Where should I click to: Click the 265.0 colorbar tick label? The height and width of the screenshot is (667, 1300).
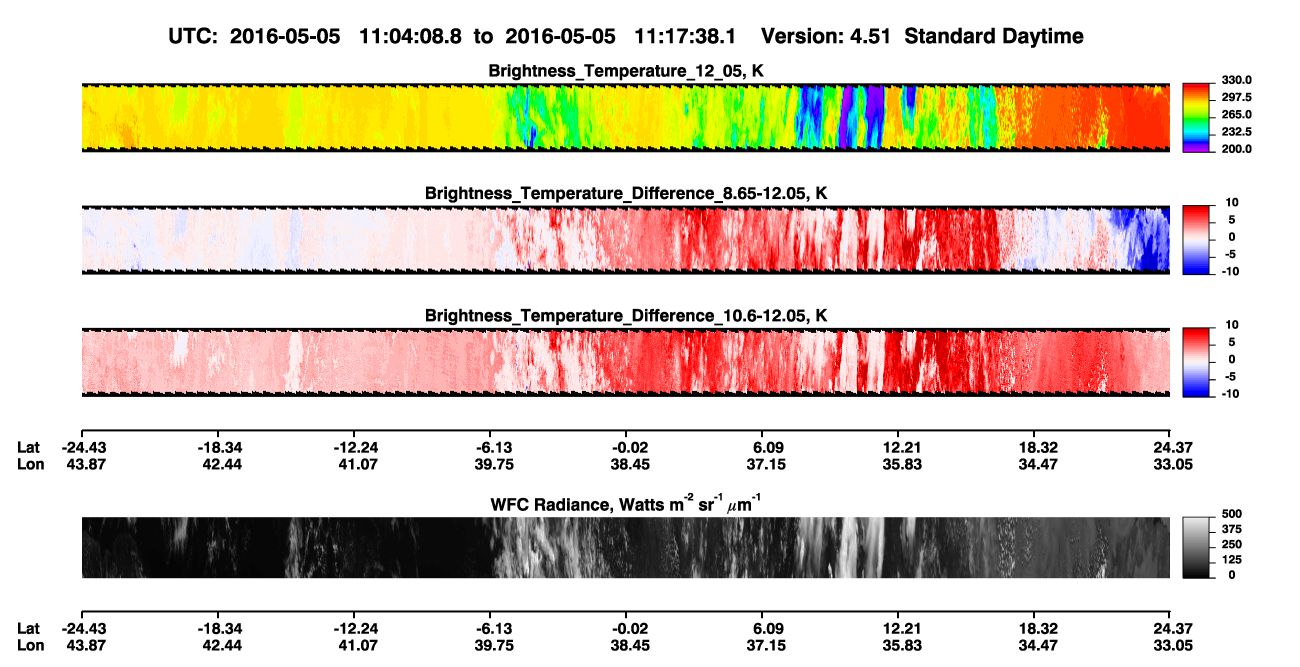click(x=1236, y=115)
